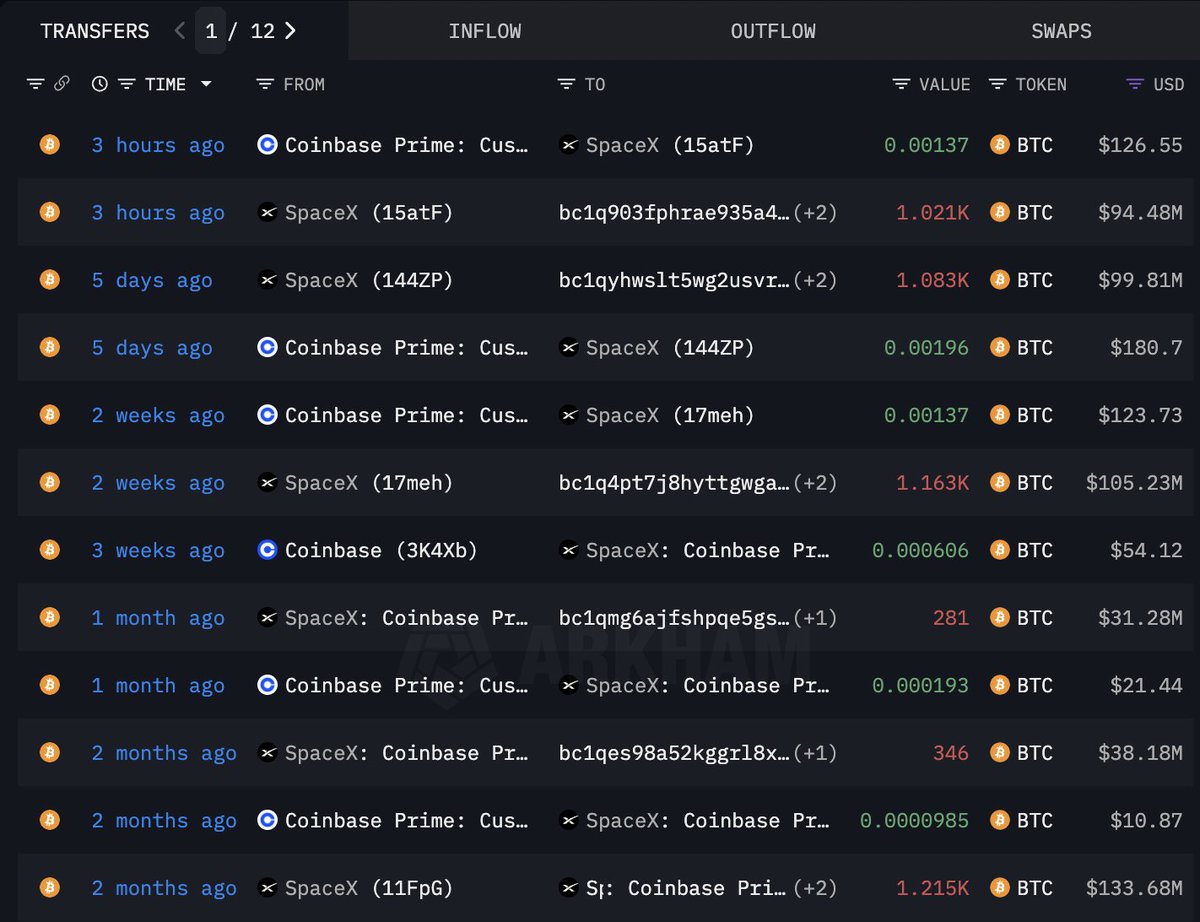Go to the previous transfers page
The image size is (1200, 922).
180,30
